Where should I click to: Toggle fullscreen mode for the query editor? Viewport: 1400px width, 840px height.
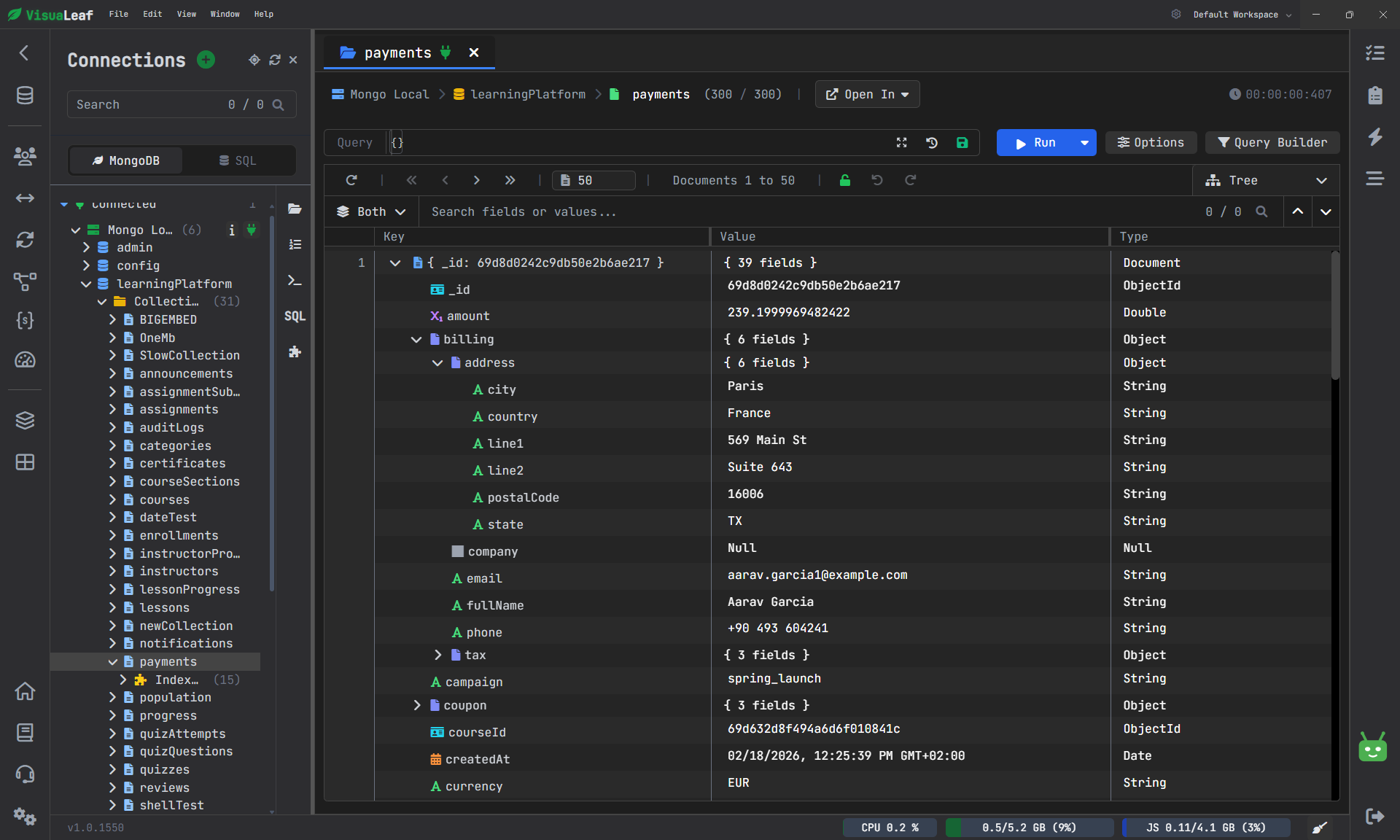(x=901, y=142)
